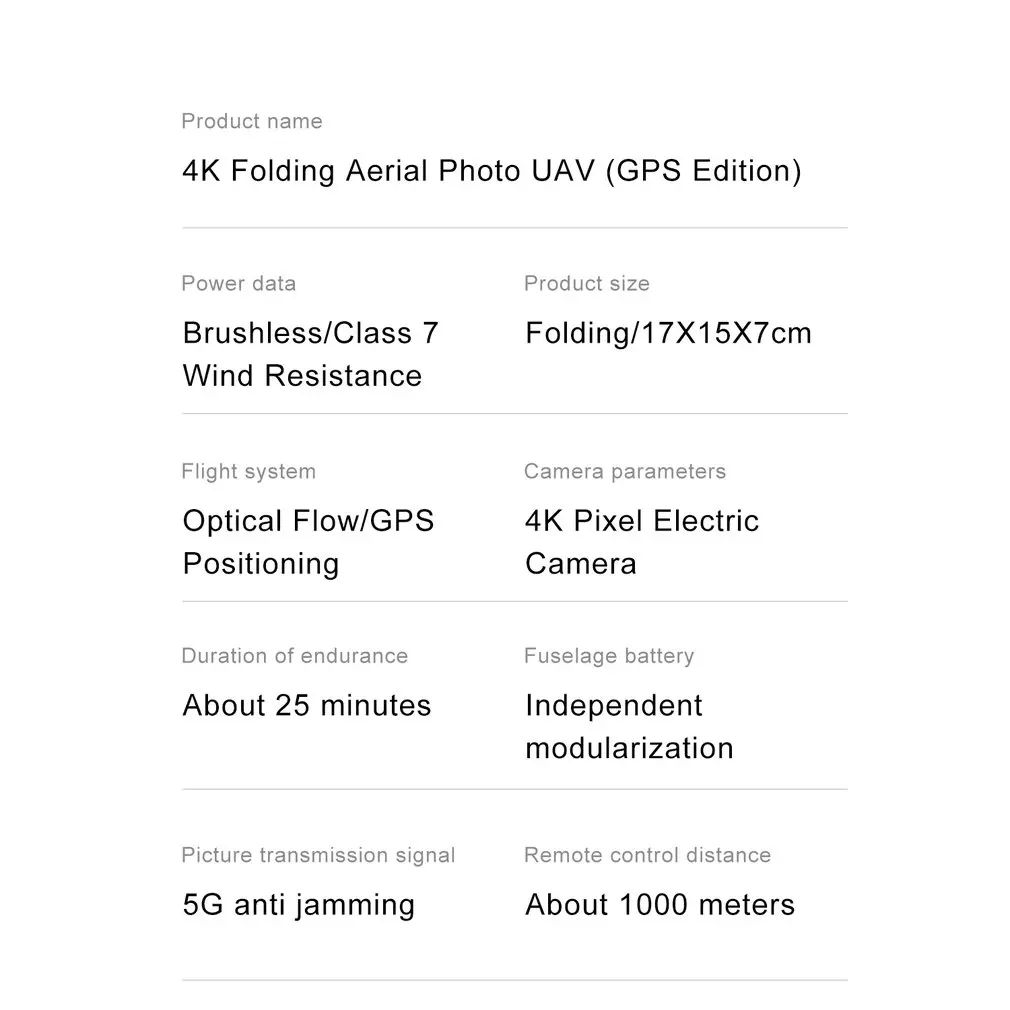This screenshot has height=1010, width=1010.
Task: Click the "Product name" label
Action: 252,122
